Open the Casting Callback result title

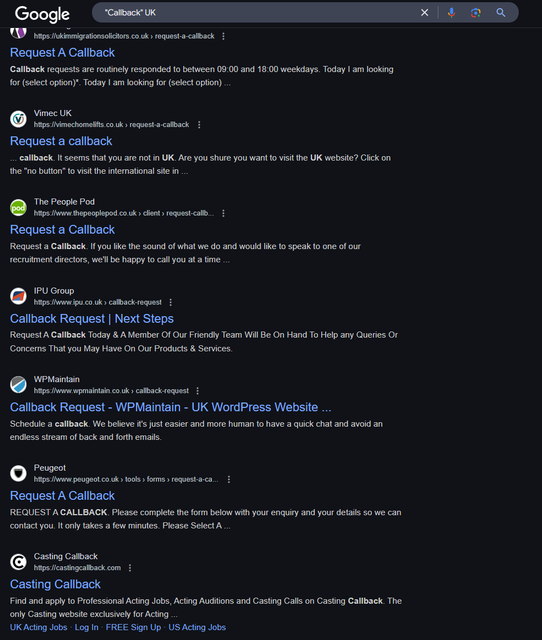point(55,584)
